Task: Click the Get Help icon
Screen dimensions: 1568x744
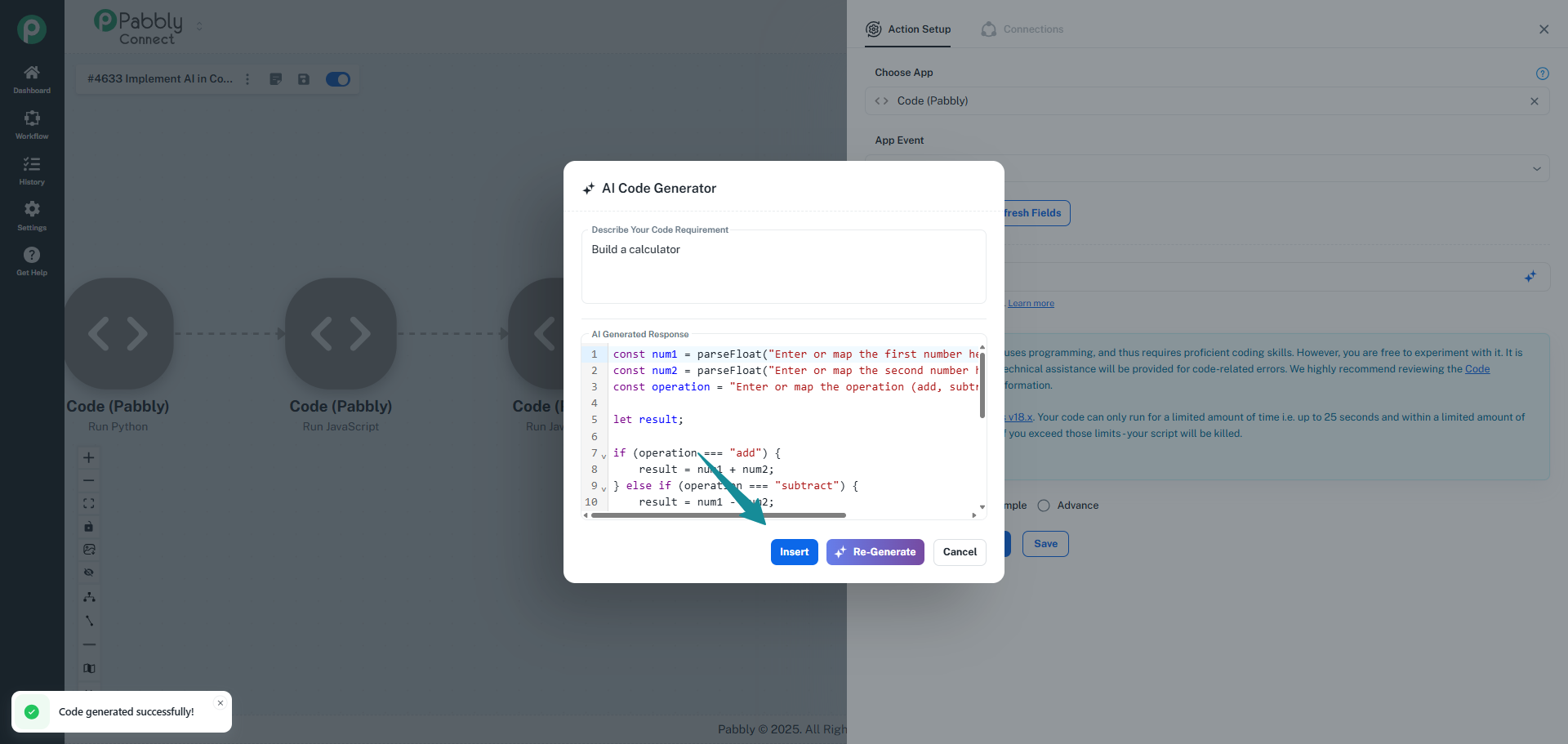Action: 32,261
